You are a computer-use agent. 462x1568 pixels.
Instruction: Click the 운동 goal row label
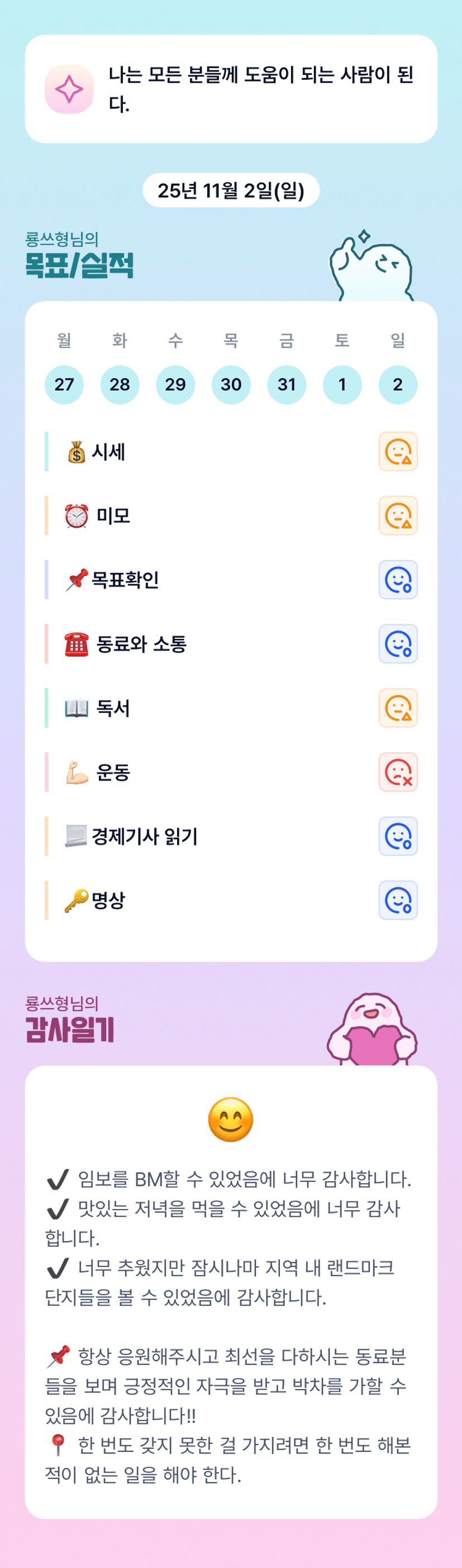tap(113, 773)
